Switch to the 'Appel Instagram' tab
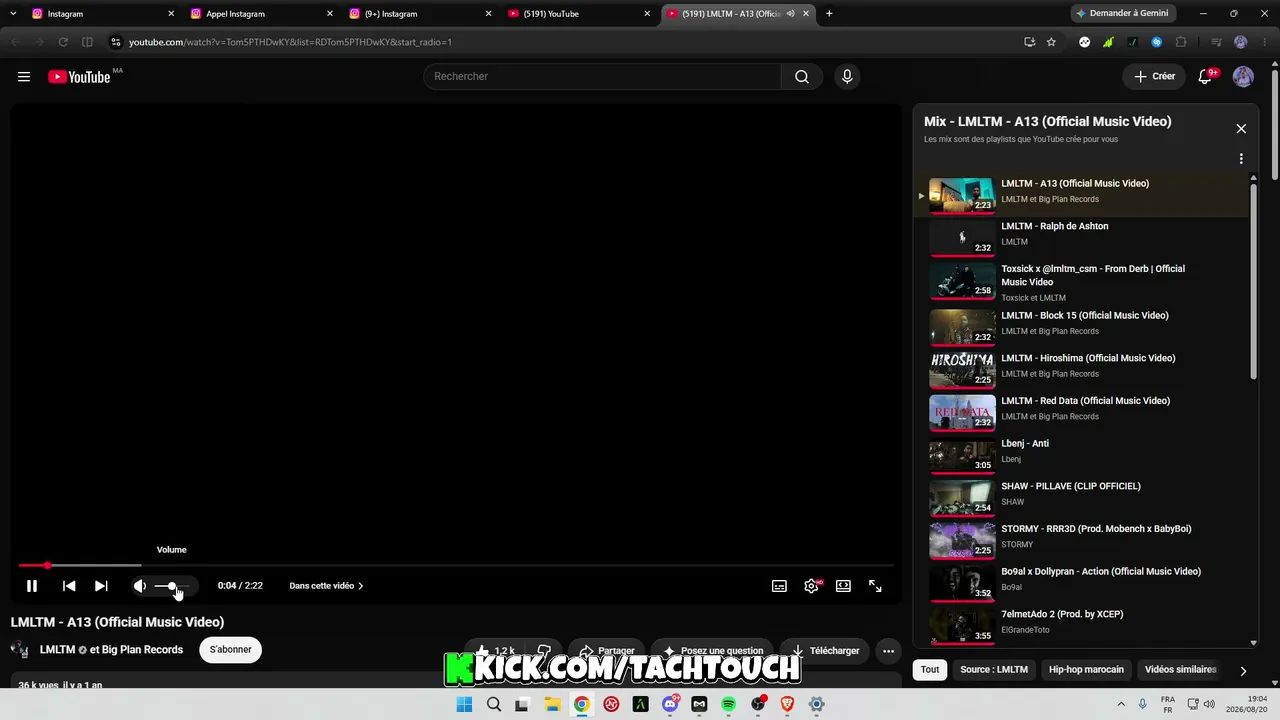This screenshot has width=1280, height=720. (x=262, y=14)
